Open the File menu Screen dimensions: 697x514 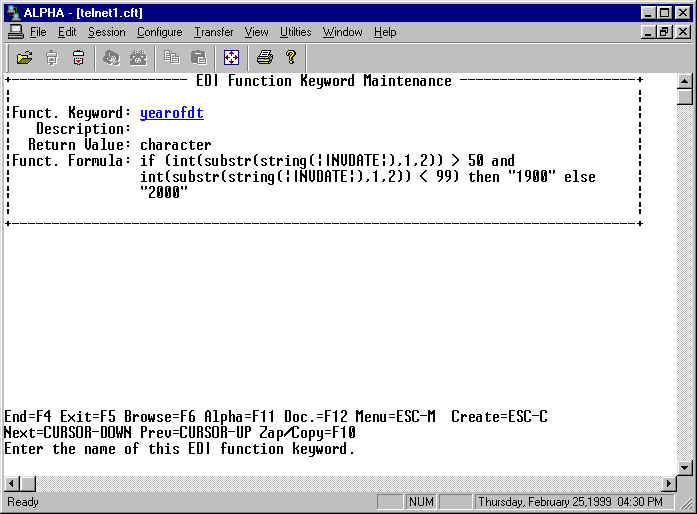38,32
